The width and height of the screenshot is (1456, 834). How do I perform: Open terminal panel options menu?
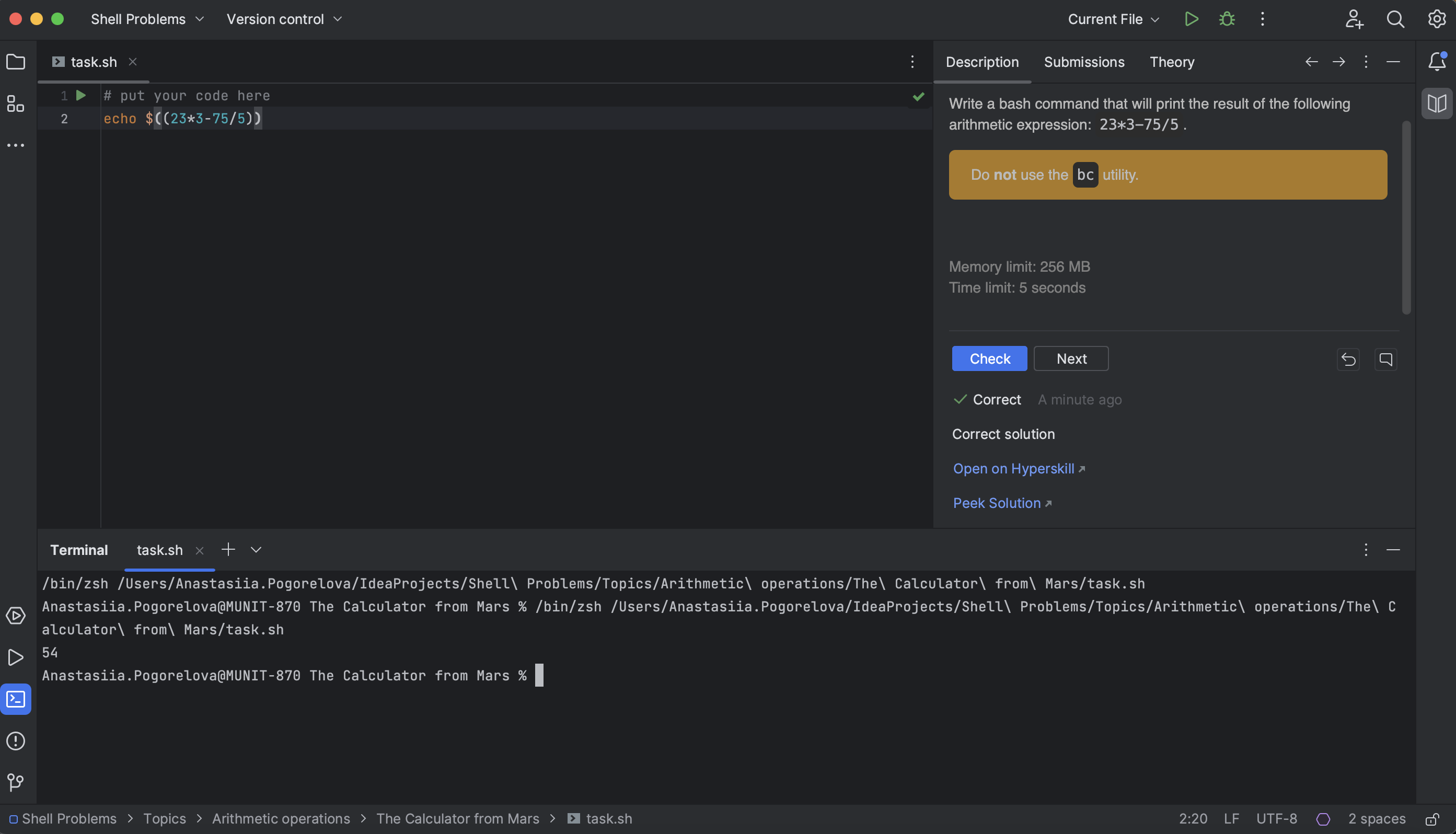1366,550
